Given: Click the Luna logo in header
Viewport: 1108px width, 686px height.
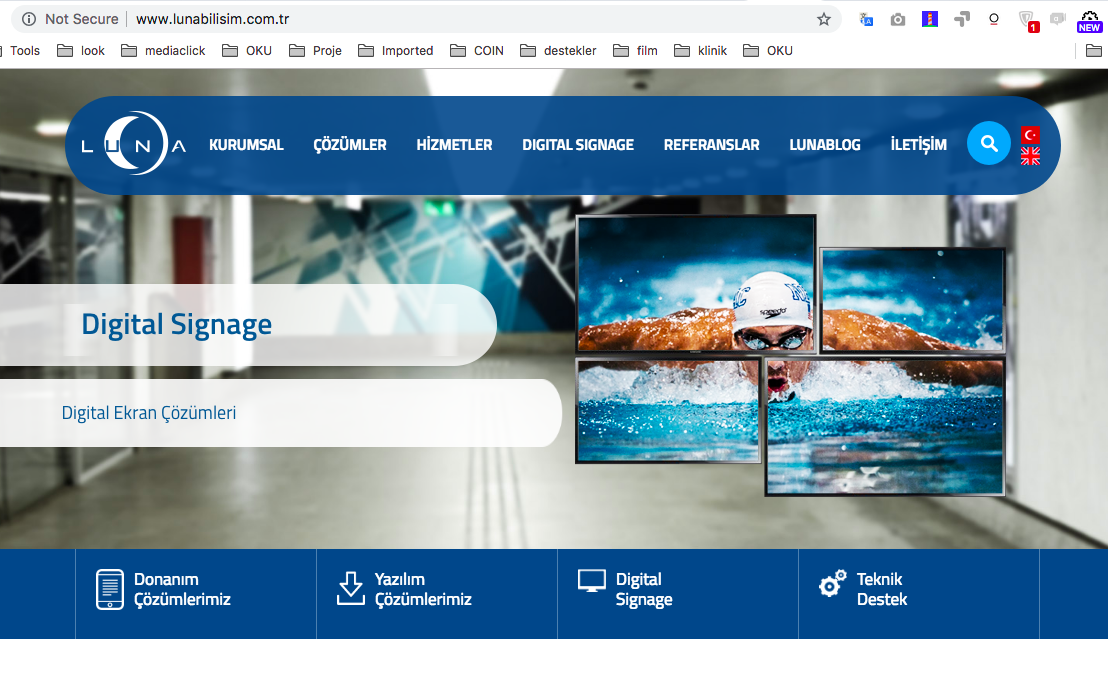Looking at the screenshot, I should pyautogui.click(x=133, y=145).
